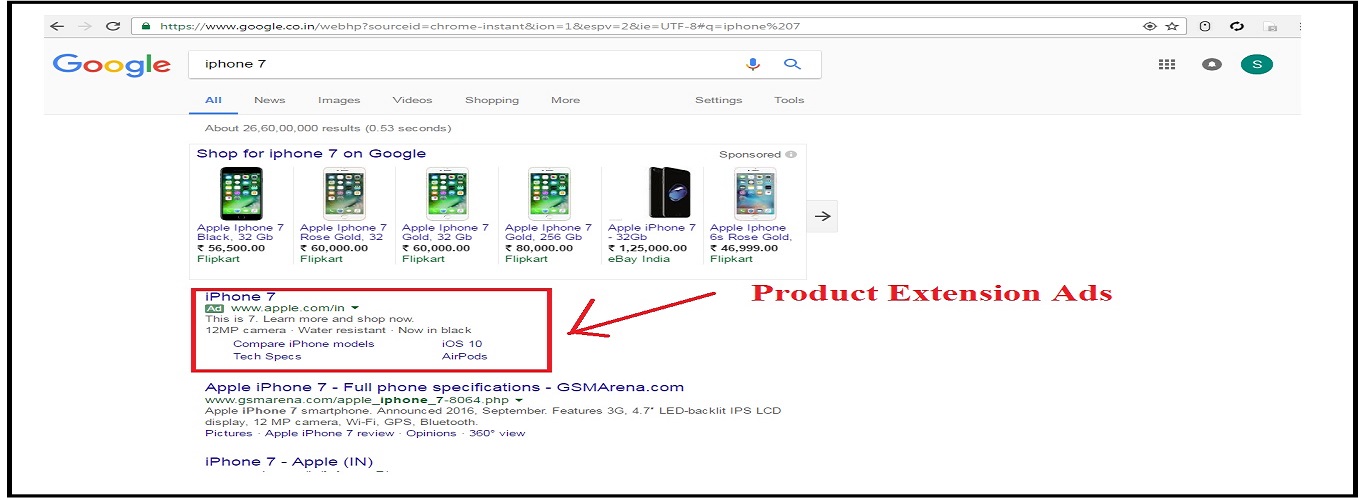This screenshot has height=500, width=1360.
Task: Switch to the Videos tab
Action: (412, 100)
